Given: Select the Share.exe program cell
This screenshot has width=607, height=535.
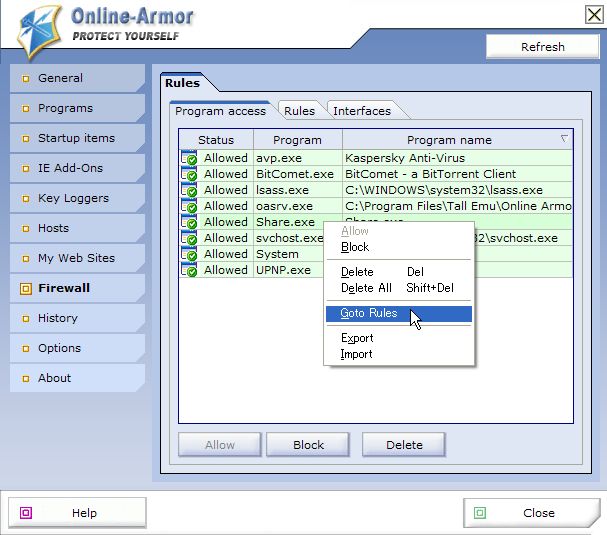Looking at the screenshot, I should [x=288, y=222].
